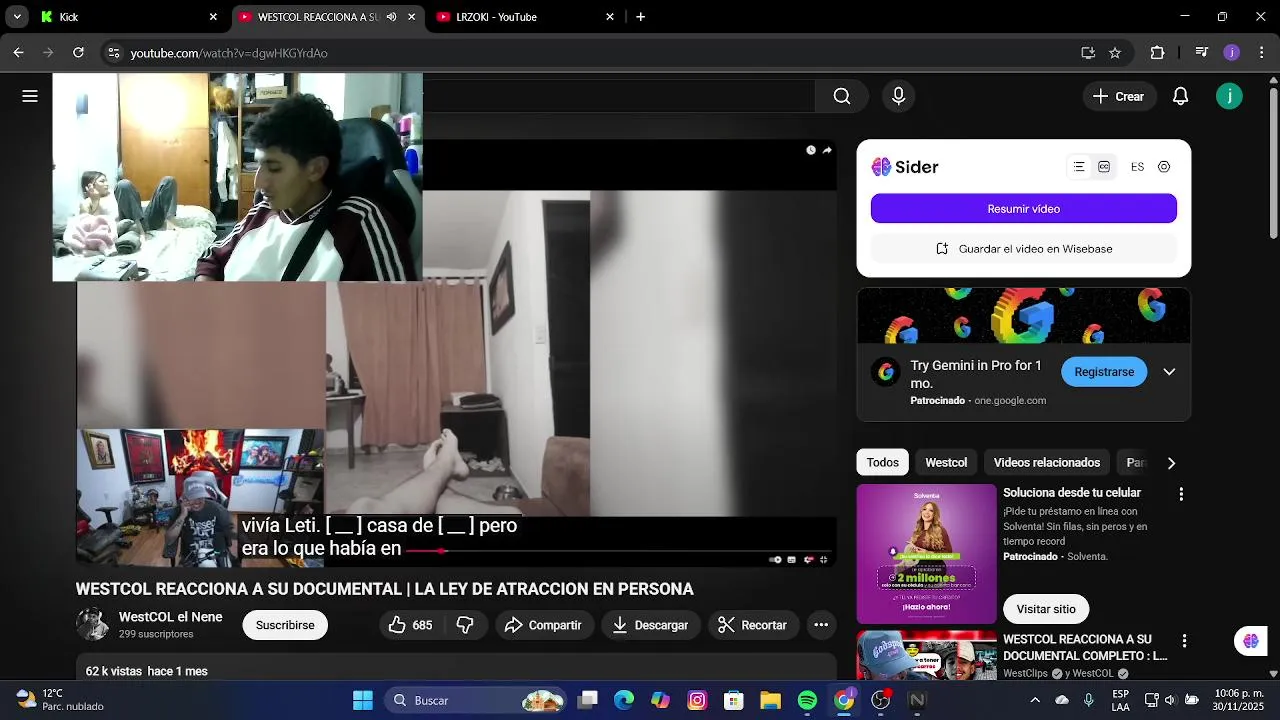Screen dimensions: 1280x720
Task: Switch to the Kick browser tab
Action: (x=130, y=17)
